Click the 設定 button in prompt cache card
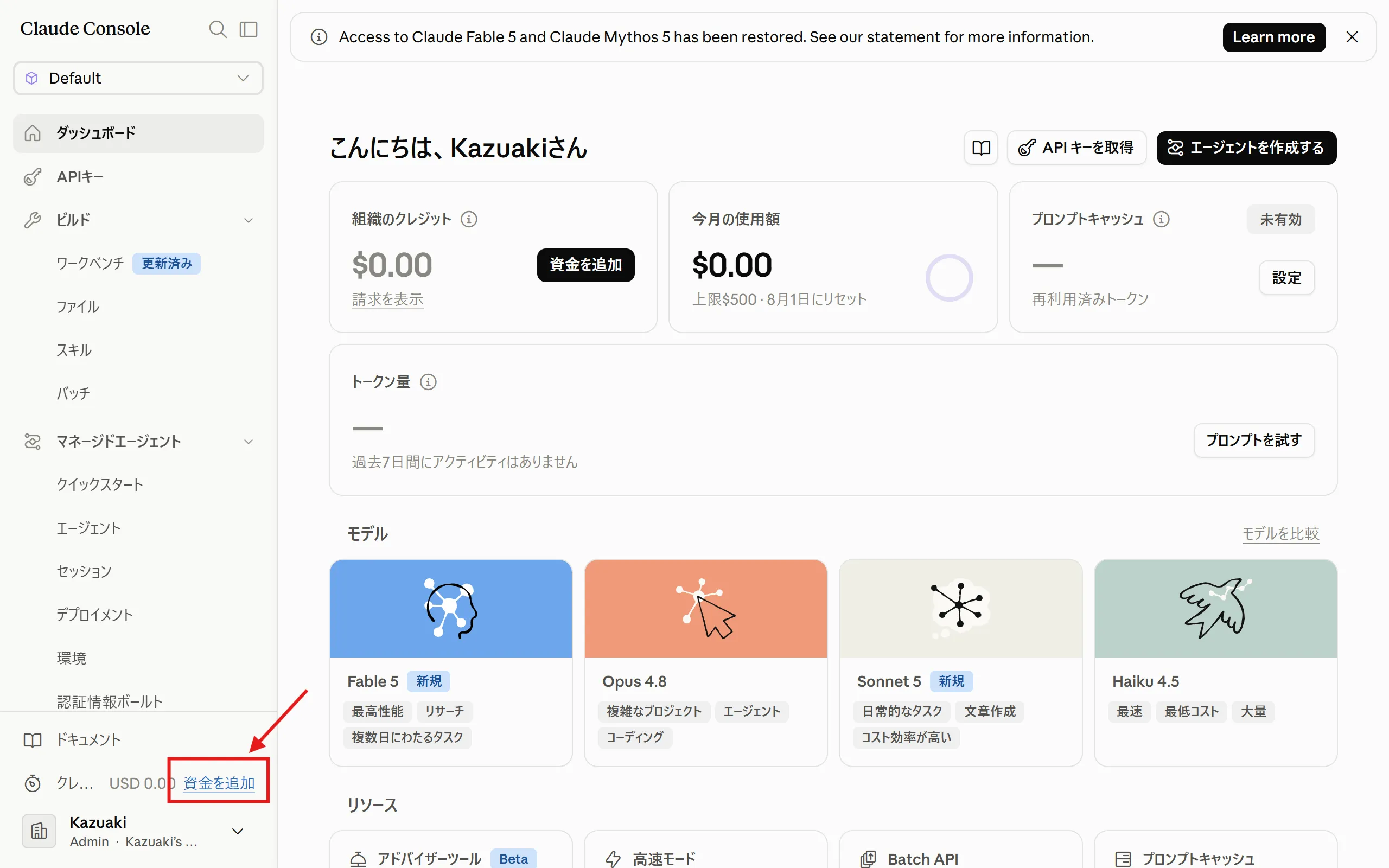This screenshot has width=1389, height=868. coord(1287,278)
